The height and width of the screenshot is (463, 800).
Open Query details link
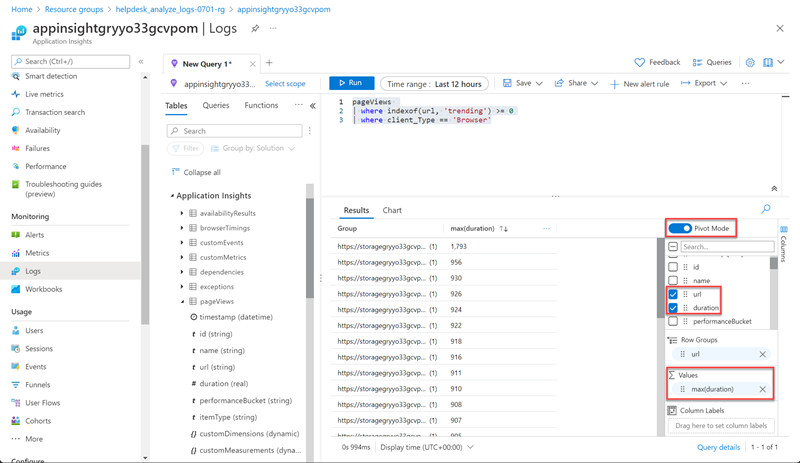(x=718, y=447)
